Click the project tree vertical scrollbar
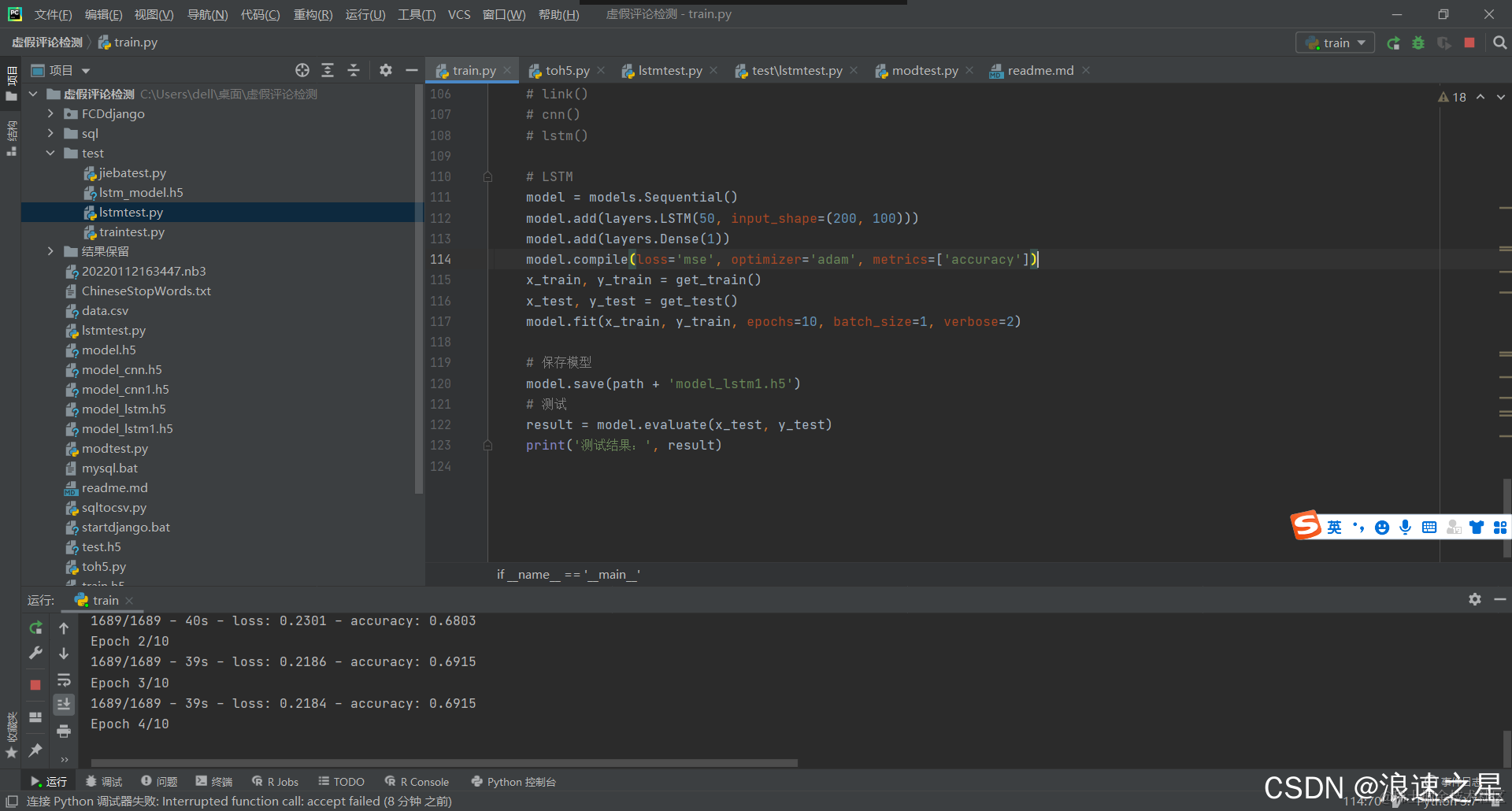 point(418,288)
